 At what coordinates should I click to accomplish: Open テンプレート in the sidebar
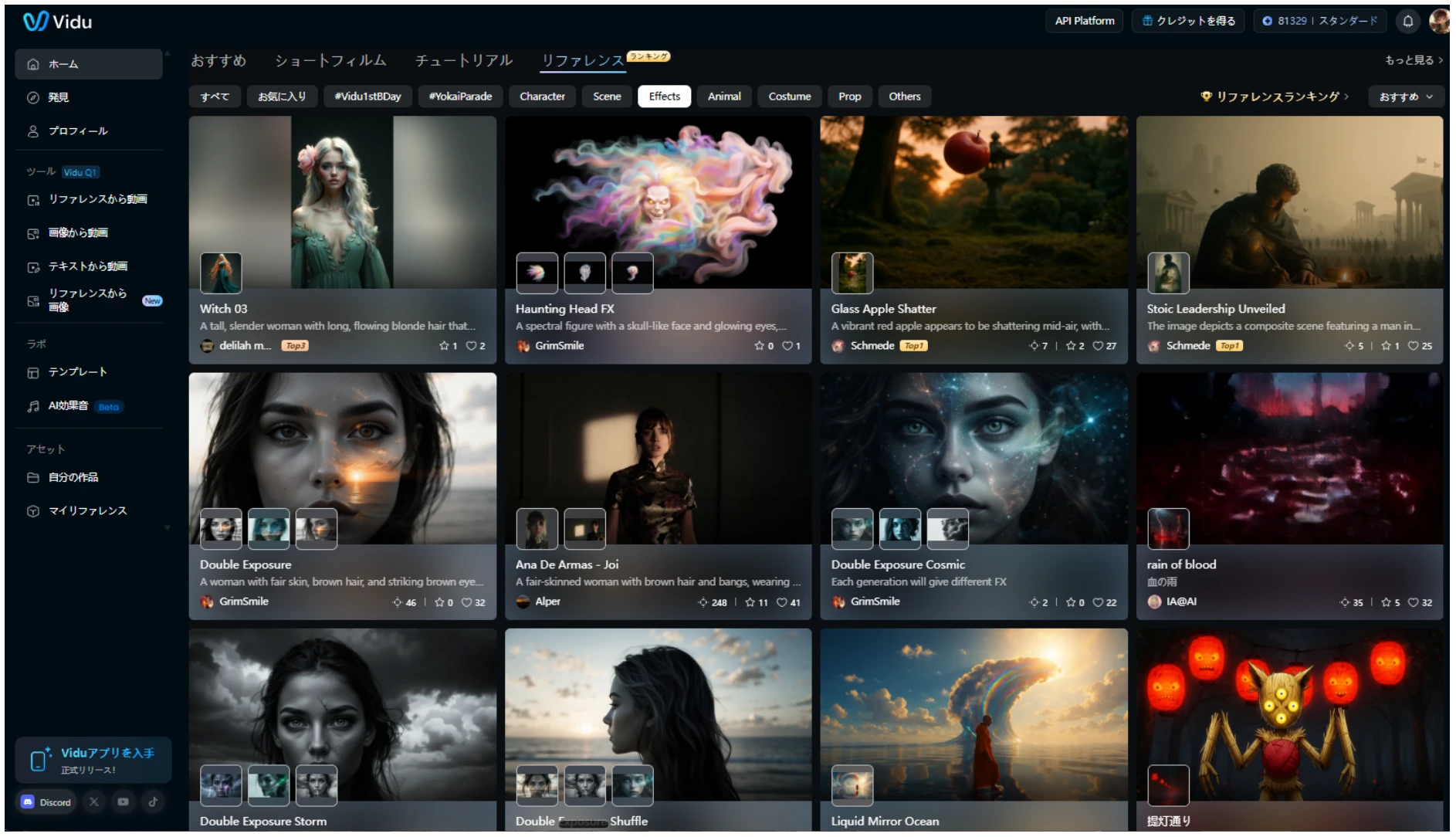click(77, 372)
